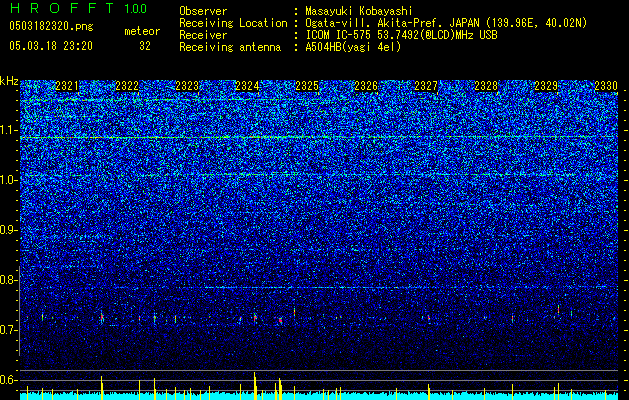
Task: Click the 2326 time marker
Action: 366,86
